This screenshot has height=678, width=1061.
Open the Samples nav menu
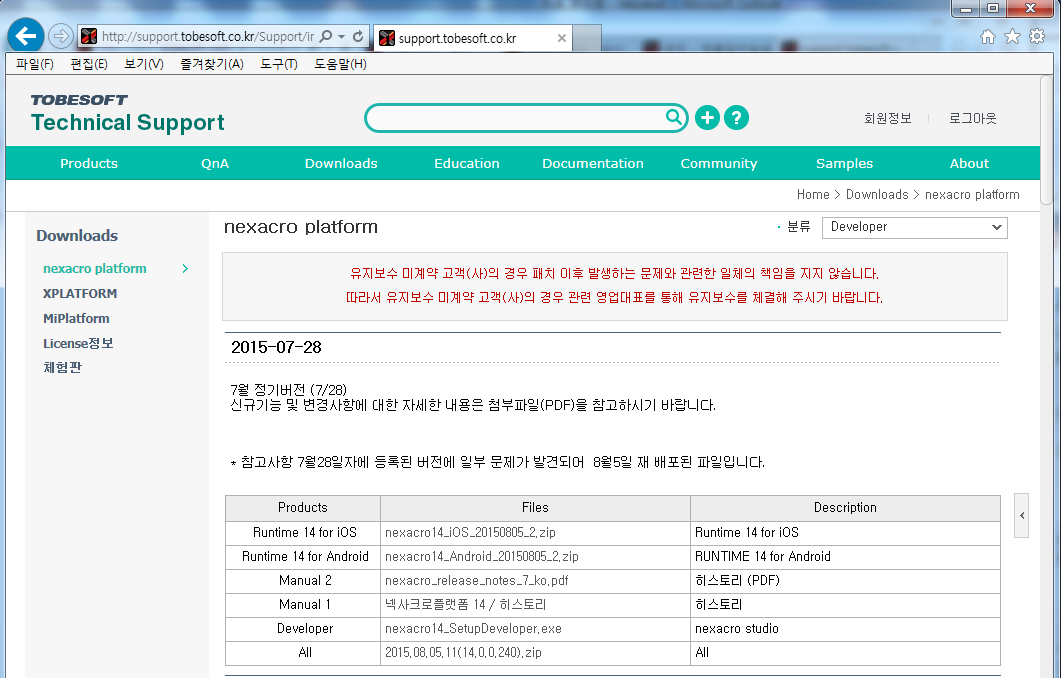pos(844,163)
